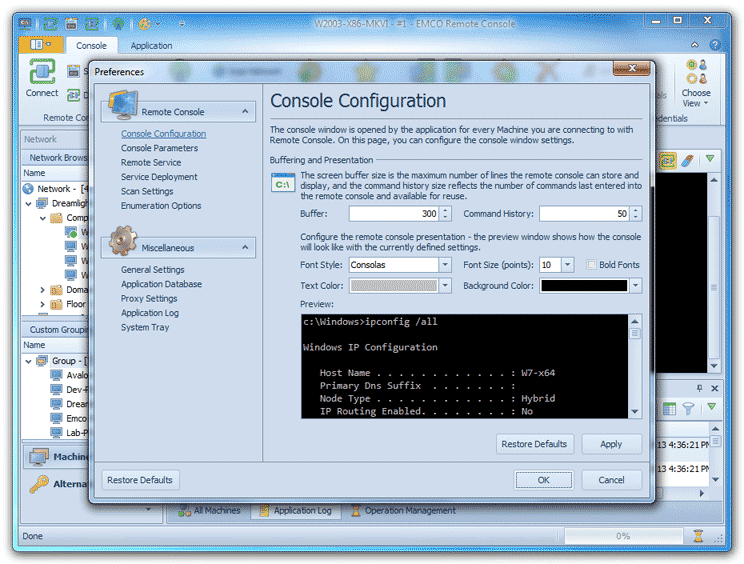This screenshot has width=744, height=564.
Task: Open the Font Size dropdown
Action: (567, 265)
